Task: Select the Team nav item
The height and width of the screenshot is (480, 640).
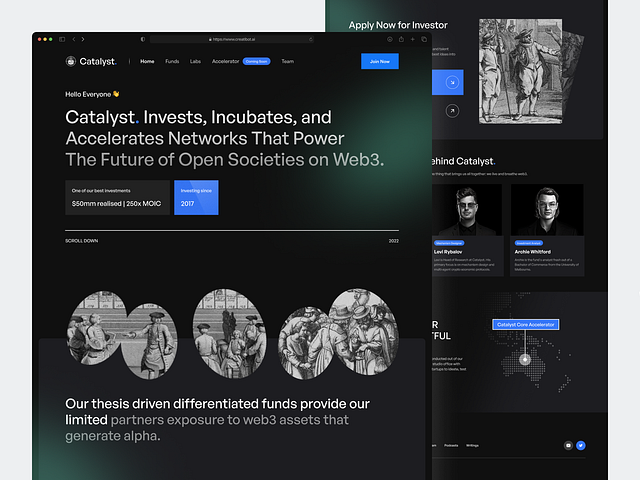Action: coord(287,61)
